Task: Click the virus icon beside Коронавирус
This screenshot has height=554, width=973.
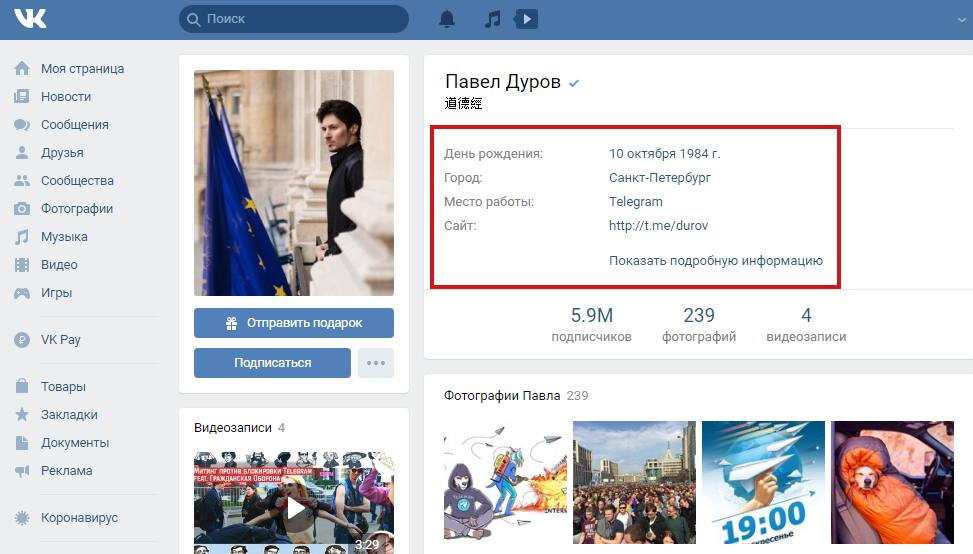Action: [x=22, y=517]
